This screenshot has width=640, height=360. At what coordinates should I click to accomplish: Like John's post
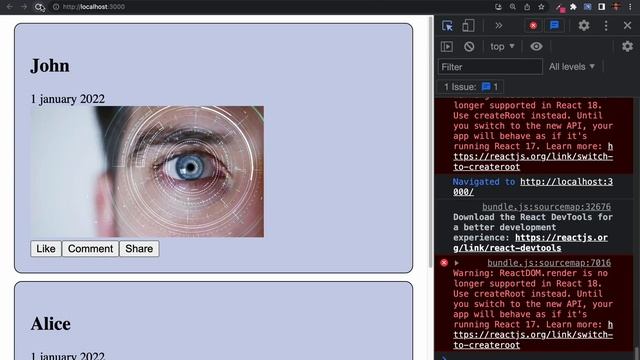point(46,249)
